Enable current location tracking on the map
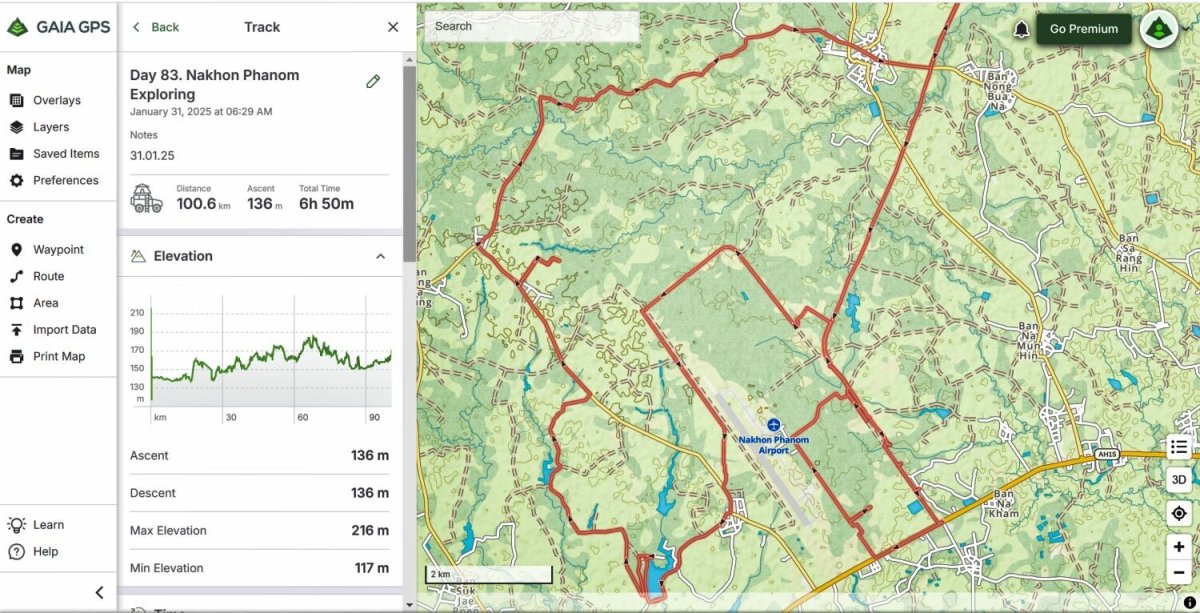1200x613 pixels. (x=1178, y=513)
